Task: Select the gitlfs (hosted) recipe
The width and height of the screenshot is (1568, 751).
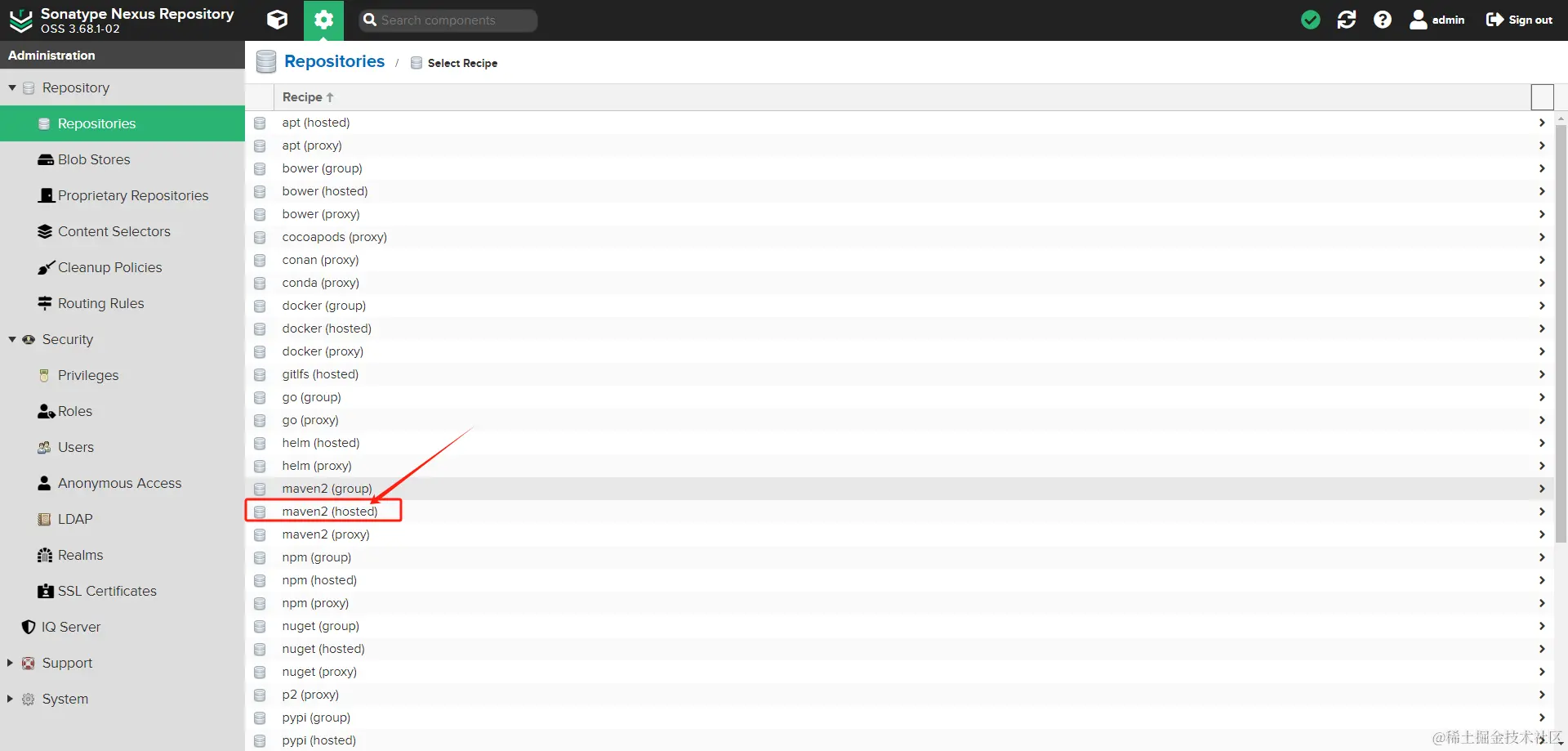Action: (898, 374)
